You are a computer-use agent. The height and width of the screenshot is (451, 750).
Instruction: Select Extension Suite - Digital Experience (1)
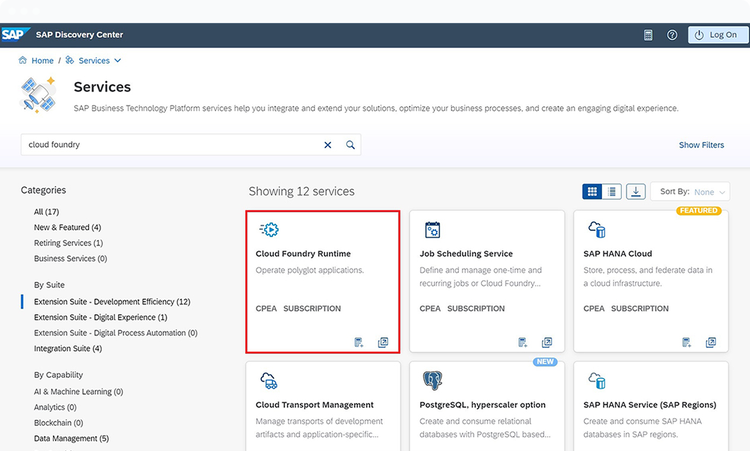click(100, 318)
